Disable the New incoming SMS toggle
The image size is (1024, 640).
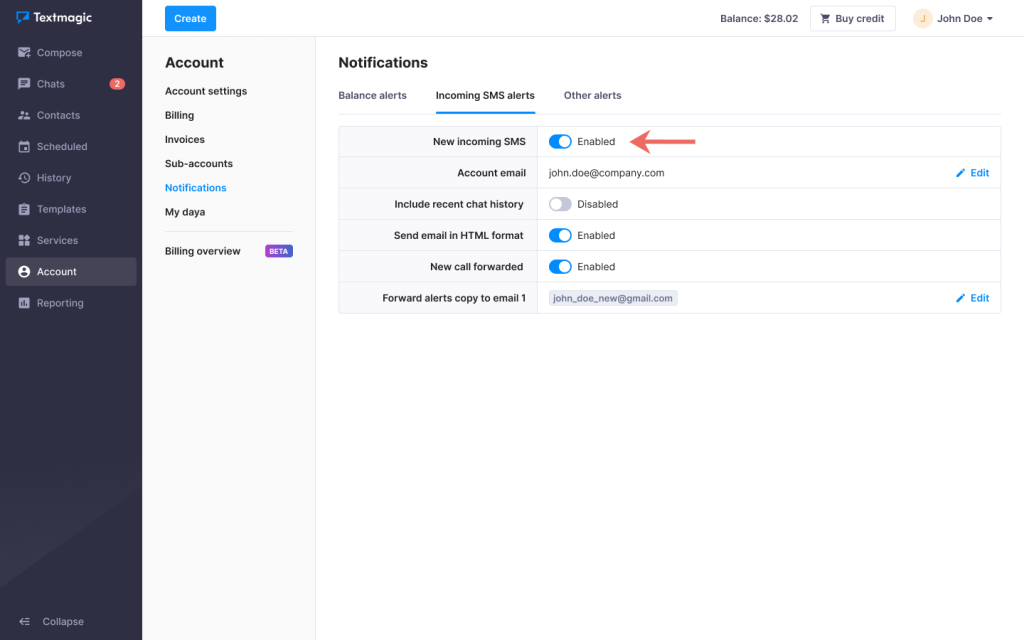click(x=560, y=142)
